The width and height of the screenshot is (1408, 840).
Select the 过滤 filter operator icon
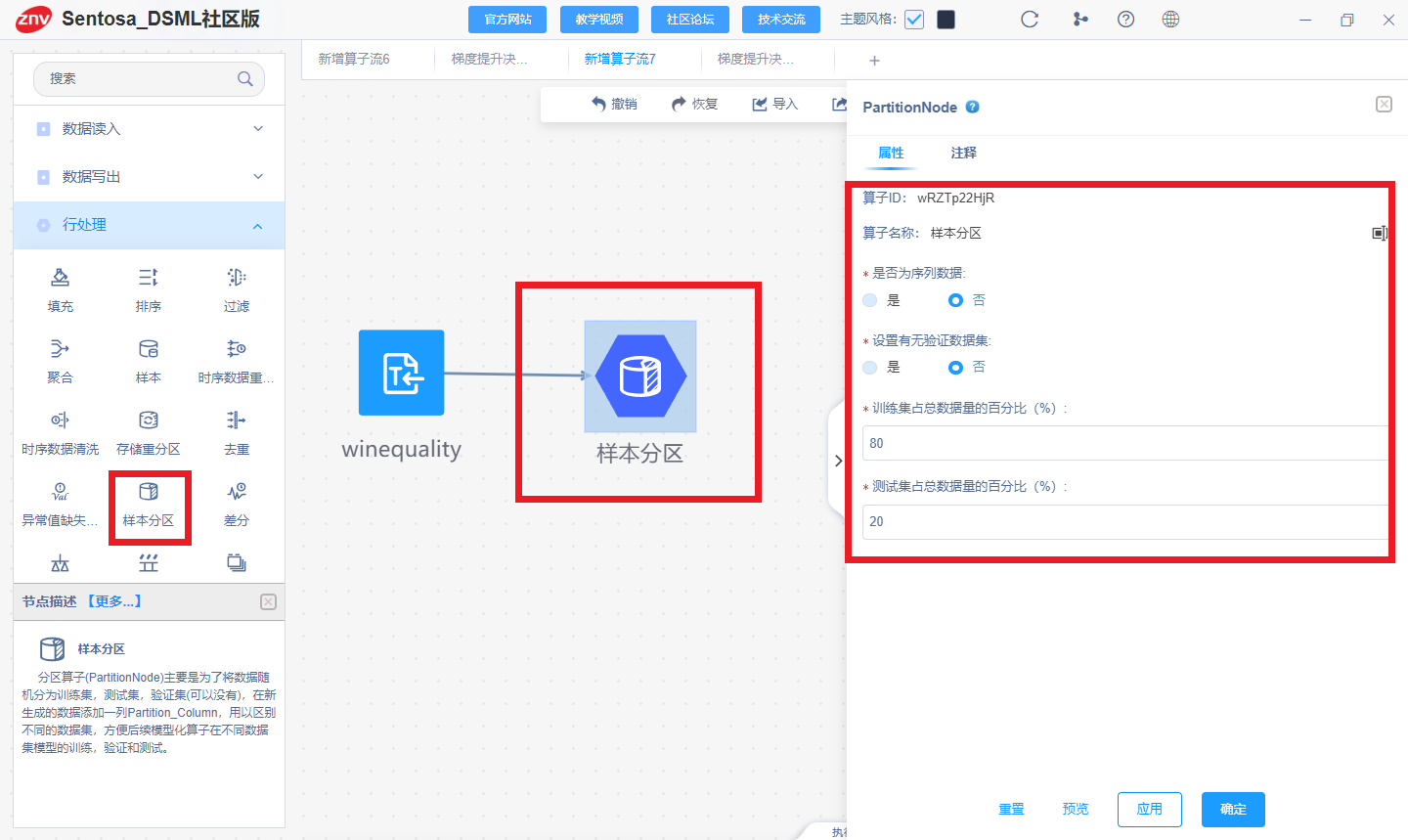tap(236, 278)
